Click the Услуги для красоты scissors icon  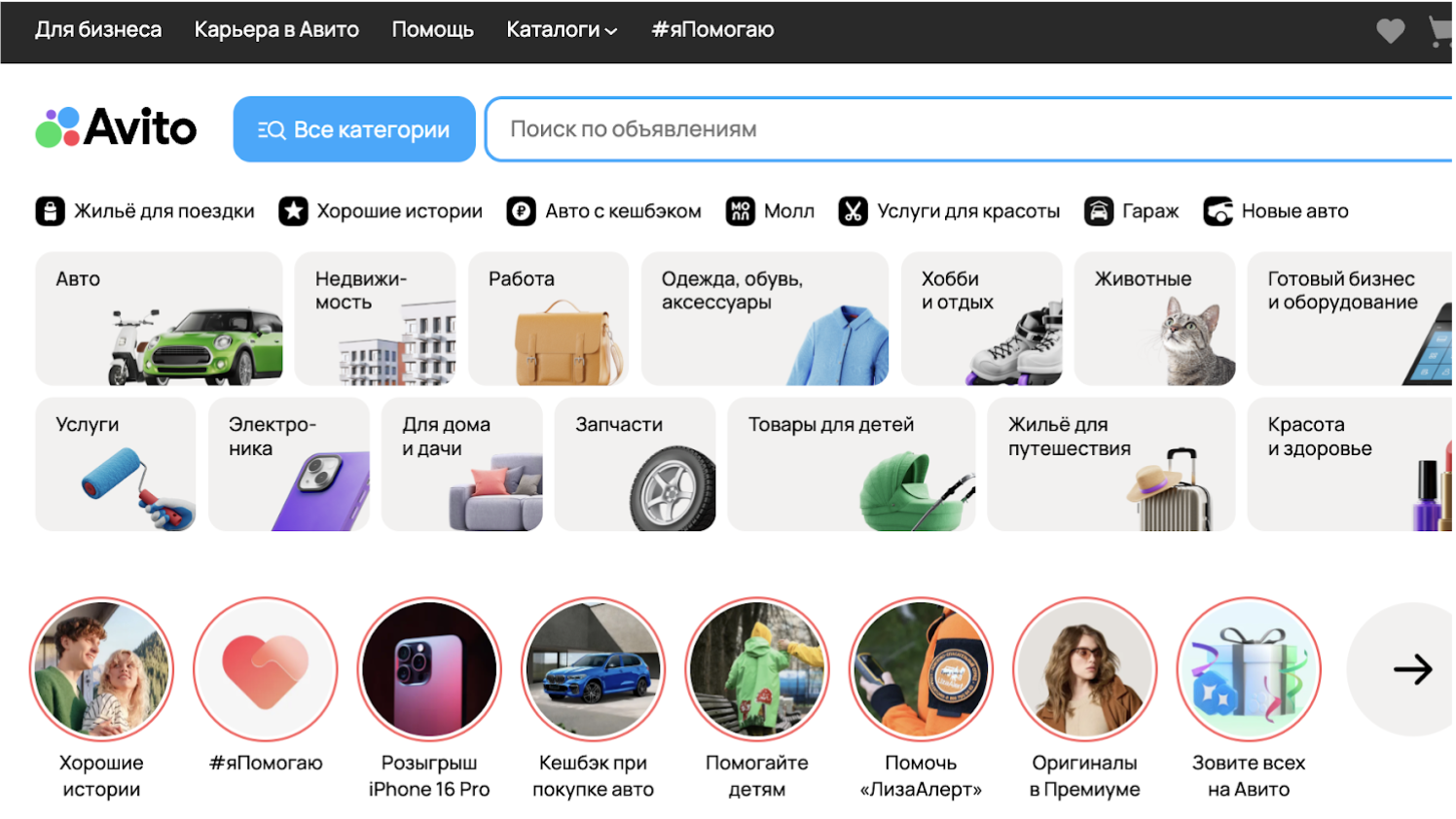(853, 211)
